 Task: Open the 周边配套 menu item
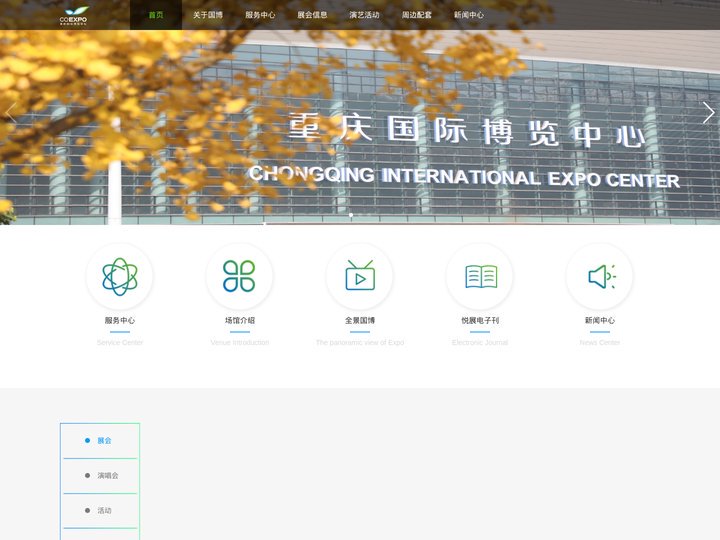(x=417, y=15)
